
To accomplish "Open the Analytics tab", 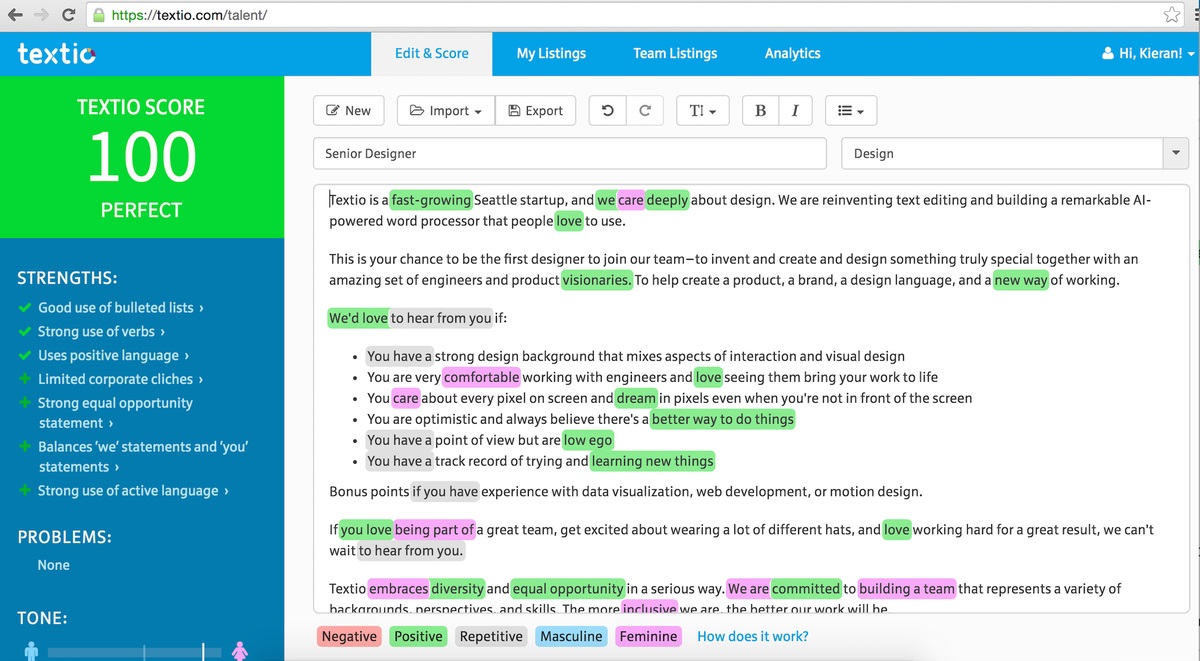I will (792, 53).
